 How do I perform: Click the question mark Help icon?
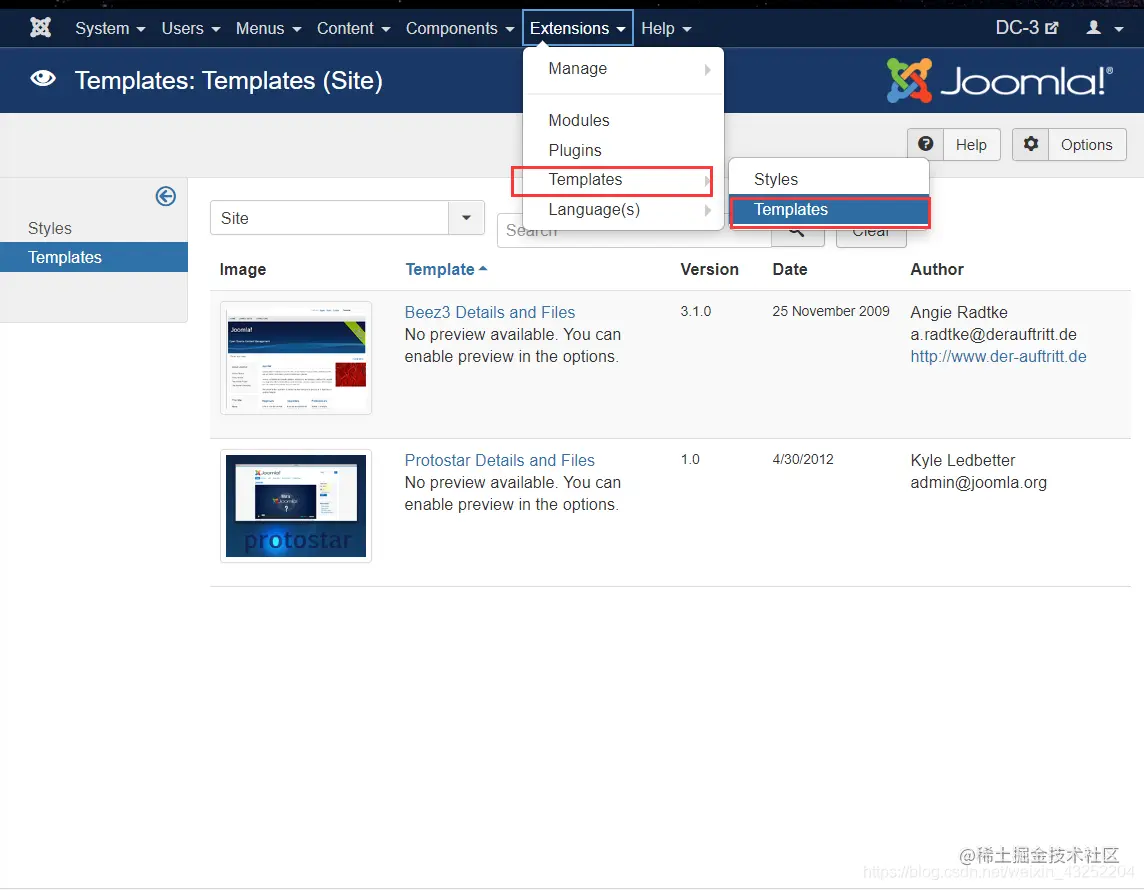(925, 144)
